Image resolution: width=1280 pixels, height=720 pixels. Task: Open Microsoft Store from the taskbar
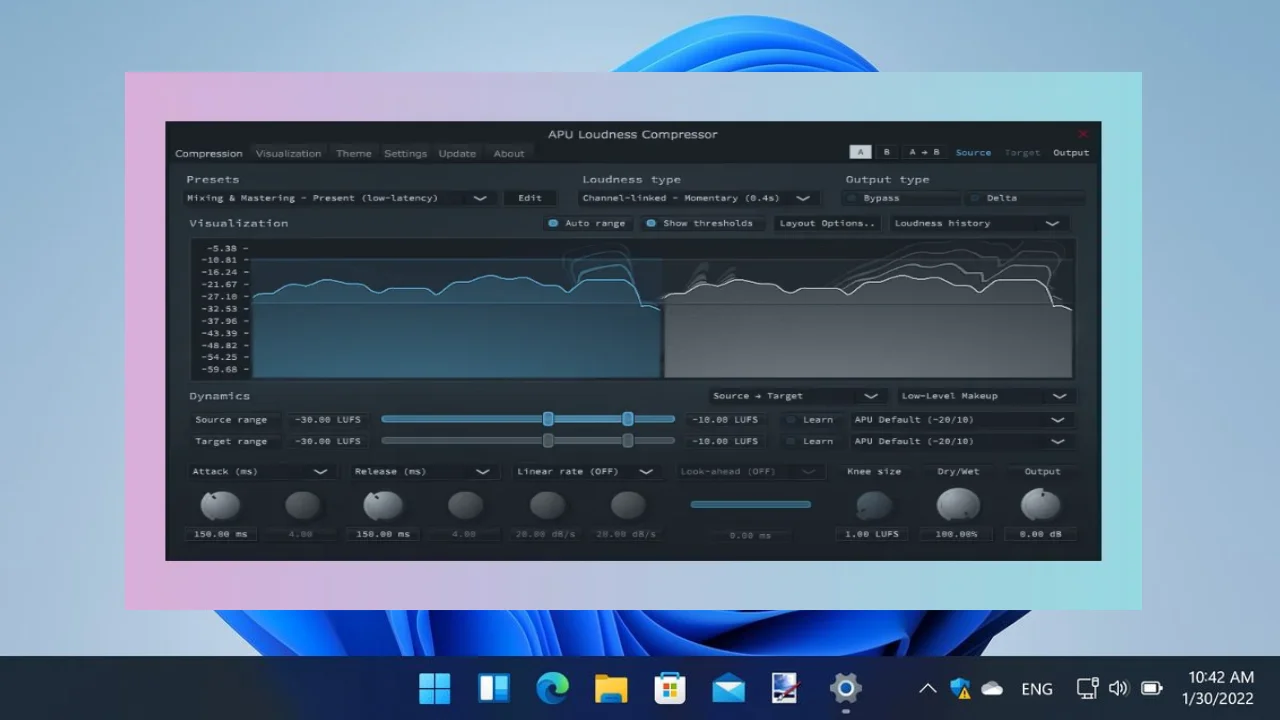coord(670,688)
